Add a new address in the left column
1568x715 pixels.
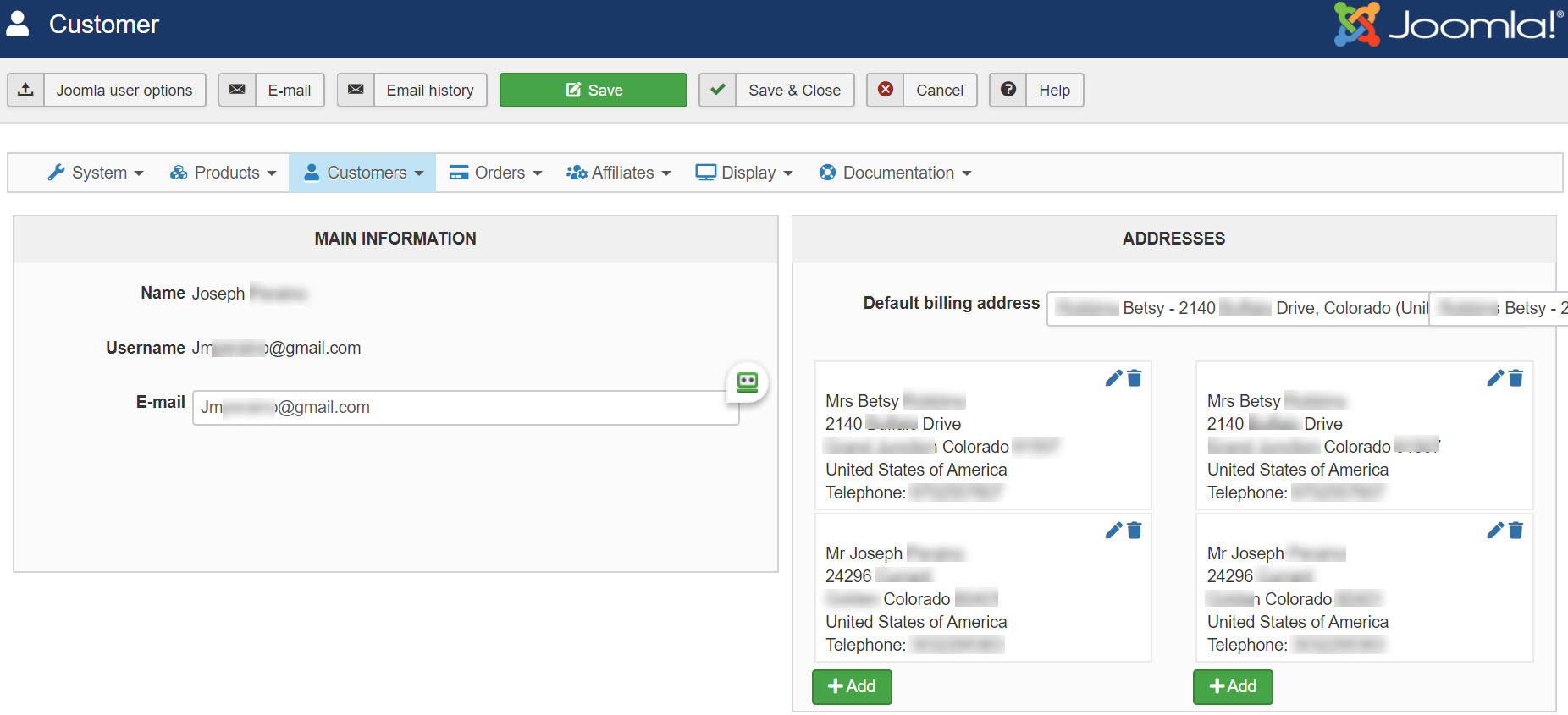point(852,686)
